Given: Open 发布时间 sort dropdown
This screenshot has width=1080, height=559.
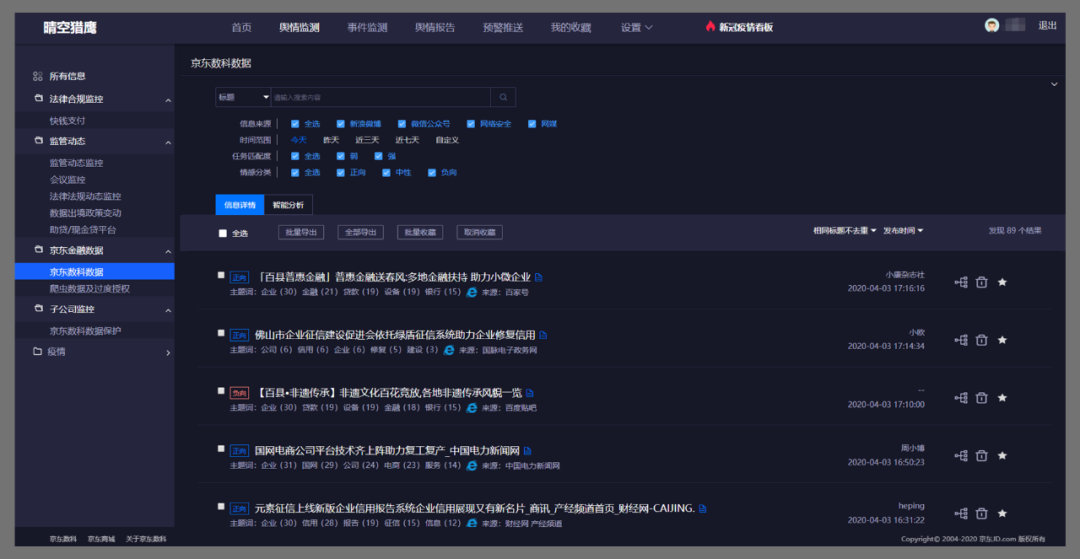Looking at the screenshot, I should [x=903, y=231].
